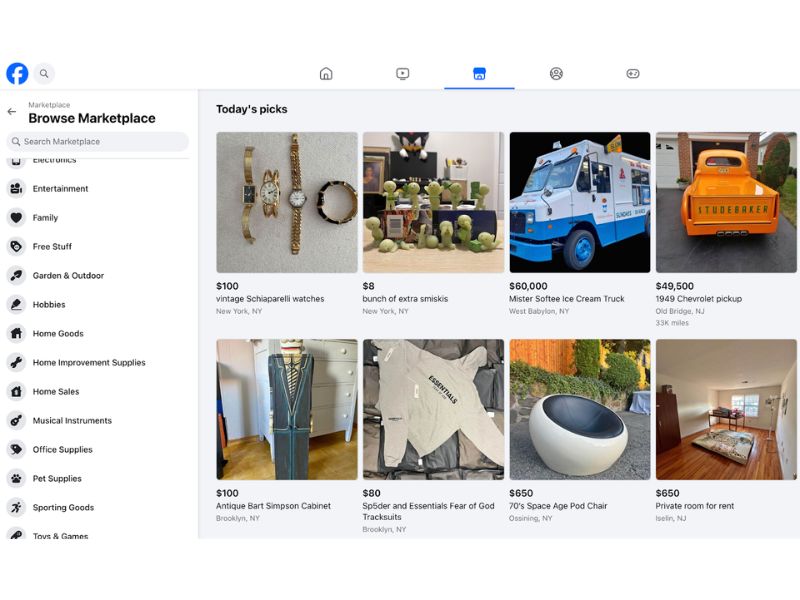Image resolution: width=800 pixels, height=600 pixels.
Task: Click 'Antique Bart Simpson Cabinet' title
Action: pos(273,506)
